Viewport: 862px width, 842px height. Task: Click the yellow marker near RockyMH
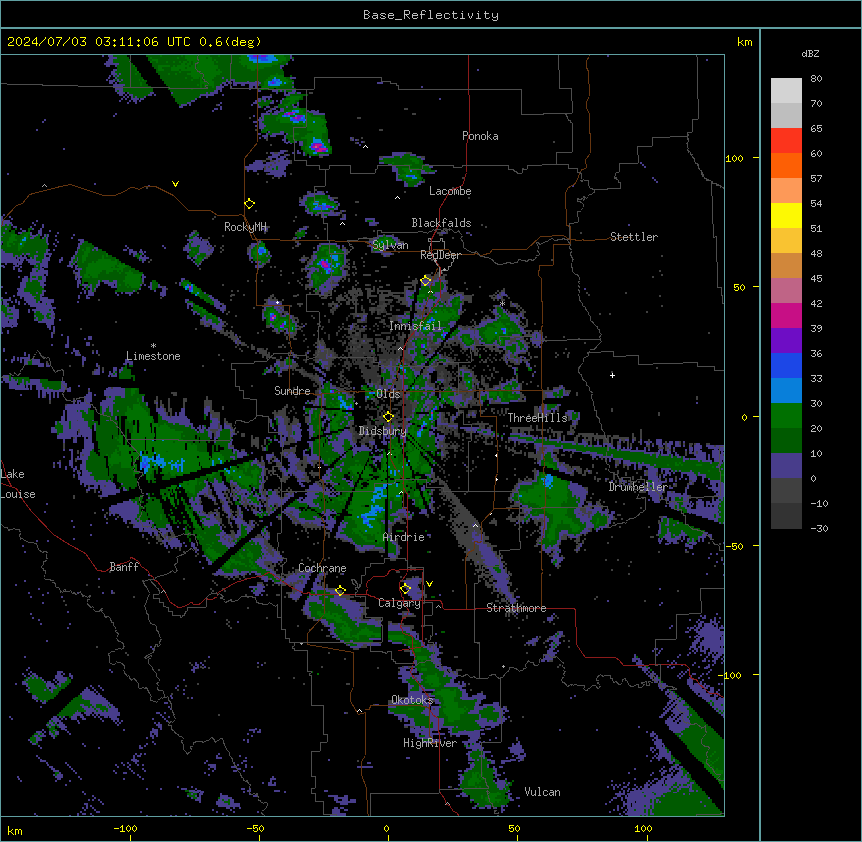pyautogui.click(x=250, y=204)
